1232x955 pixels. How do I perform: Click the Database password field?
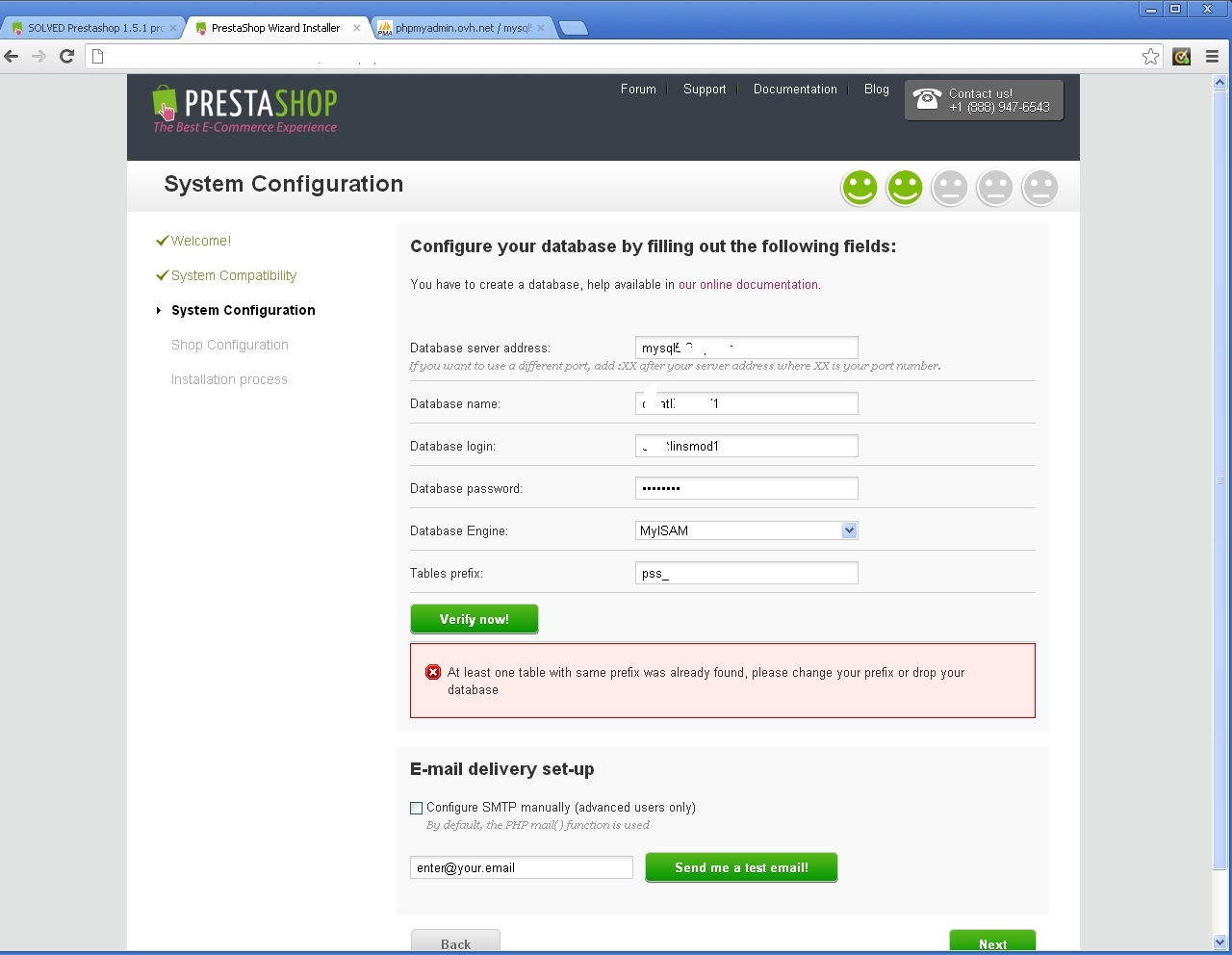point(747,488)
